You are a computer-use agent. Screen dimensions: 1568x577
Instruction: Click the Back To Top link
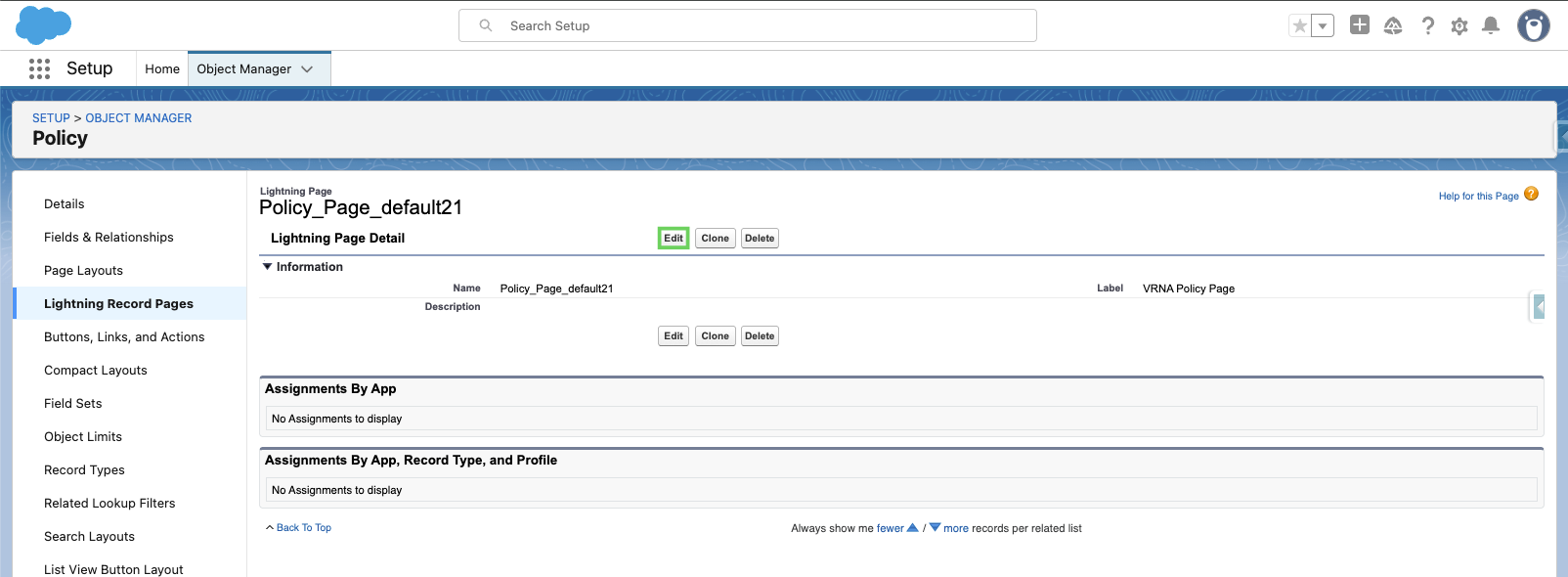(304, 527)
